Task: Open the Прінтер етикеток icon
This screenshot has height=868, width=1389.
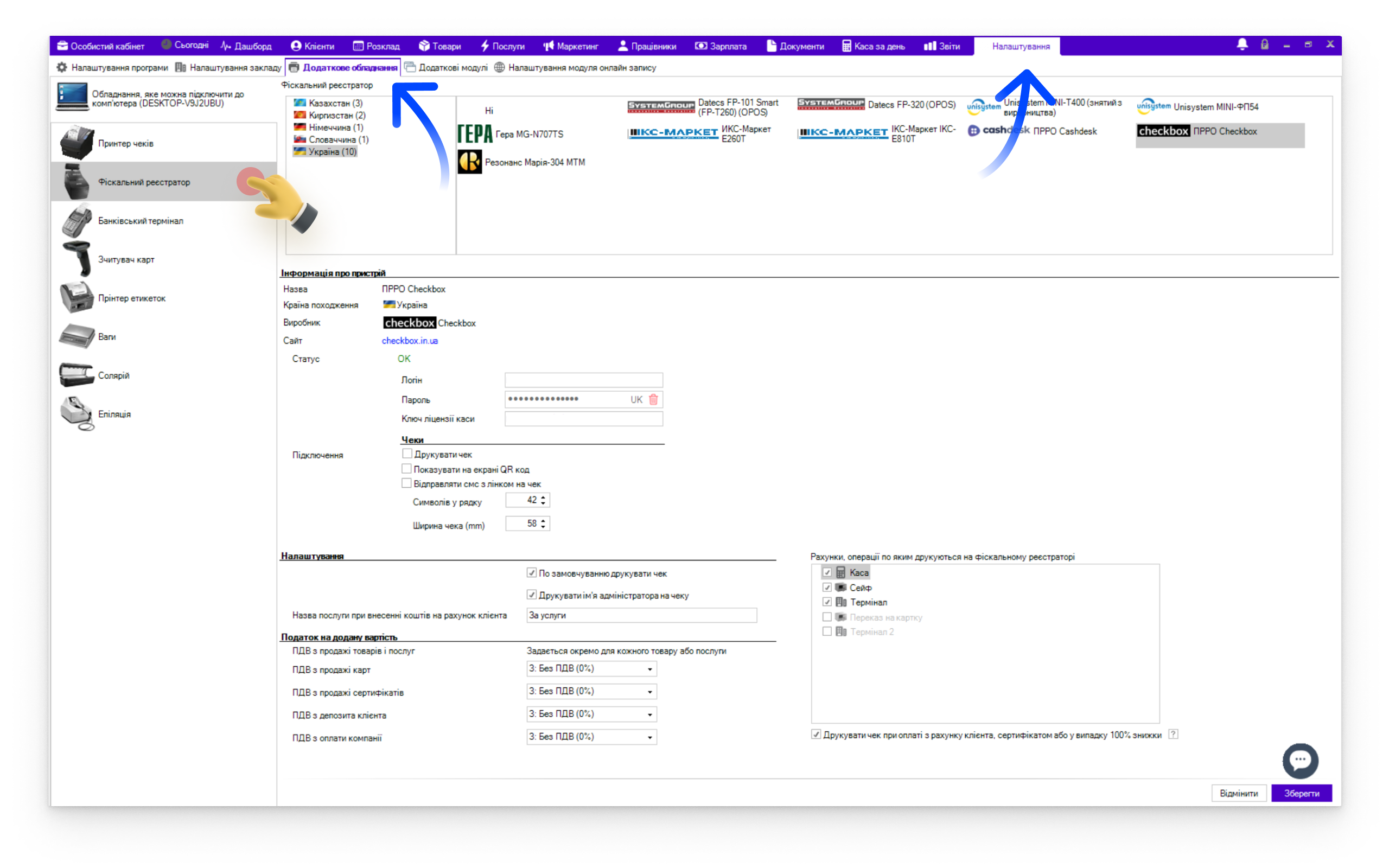Action: 77,298
